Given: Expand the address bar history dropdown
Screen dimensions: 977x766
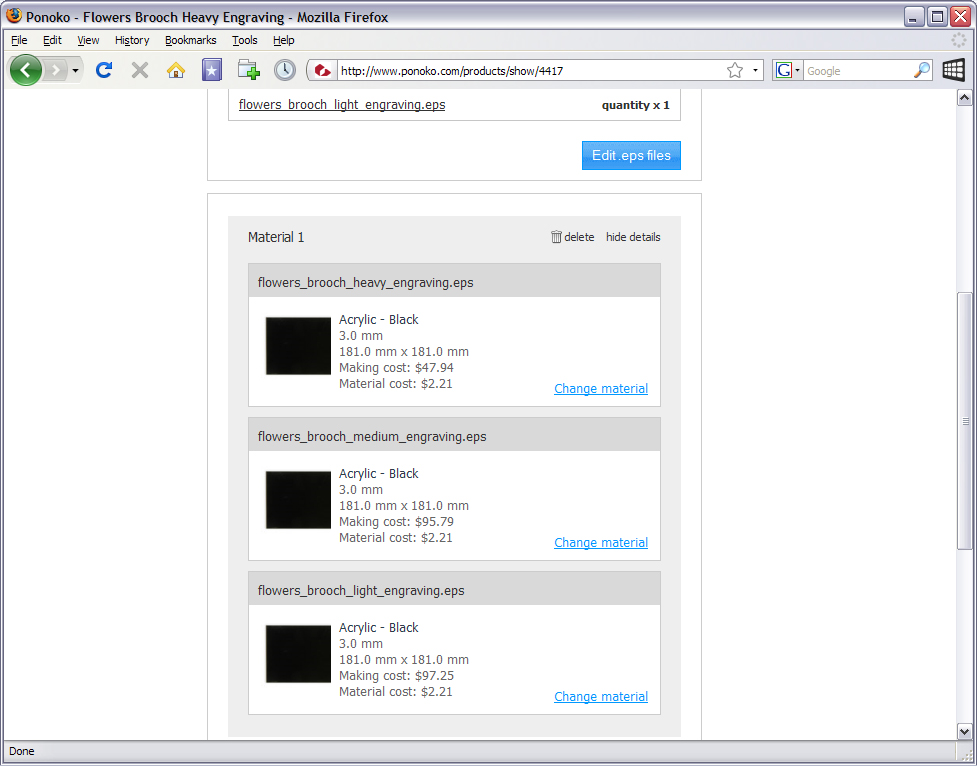Looking at the screenshot, I should tap(756, 71).
